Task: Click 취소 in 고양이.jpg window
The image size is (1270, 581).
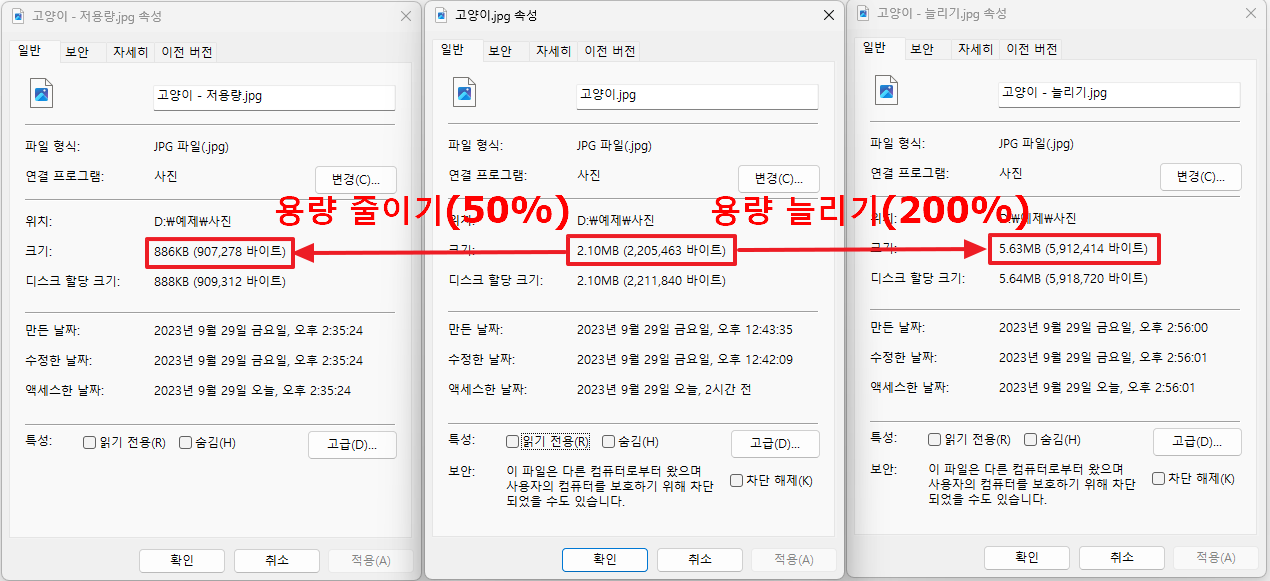Action: click(700, 559)
